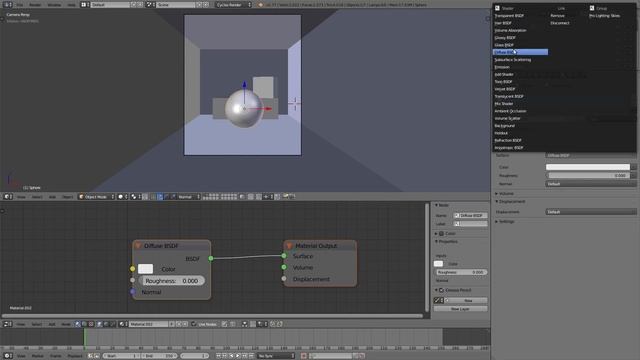Screen dimensions: 640x360
Task: Select Glossy BSDF in the shader menu
Action: [x=505, y=38]
